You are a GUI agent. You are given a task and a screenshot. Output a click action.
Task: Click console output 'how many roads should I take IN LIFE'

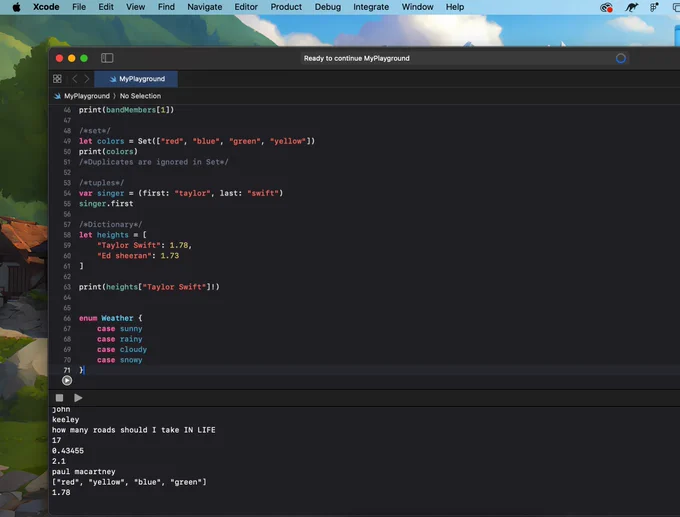(134, 430)
